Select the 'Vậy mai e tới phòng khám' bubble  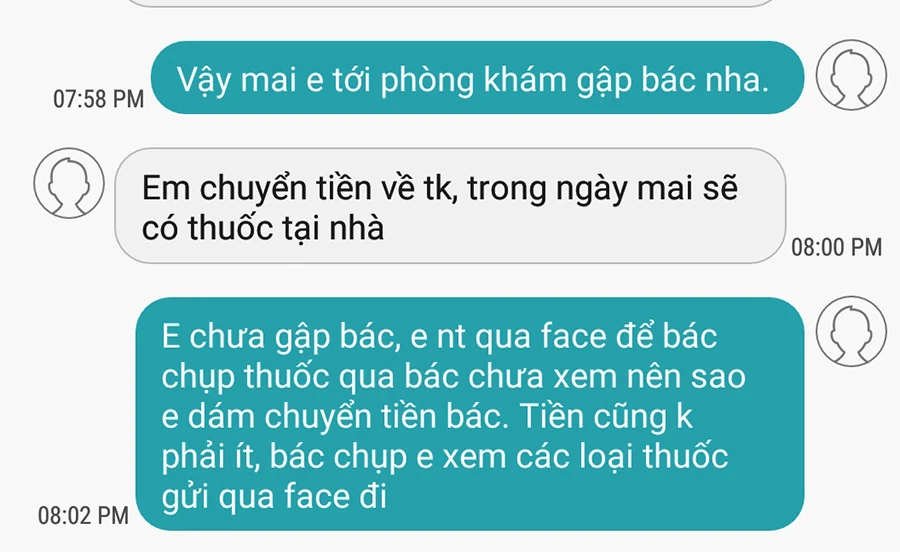coord(477,77)
